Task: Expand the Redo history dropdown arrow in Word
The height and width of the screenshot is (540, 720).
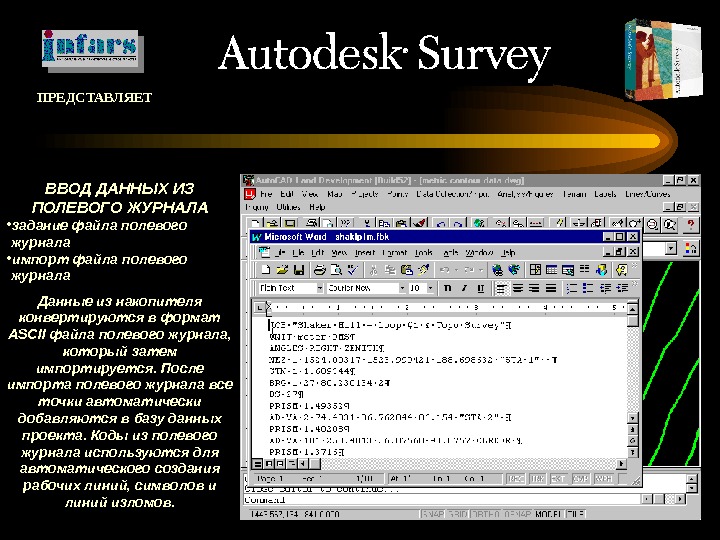Action: [x=481, y=270]
